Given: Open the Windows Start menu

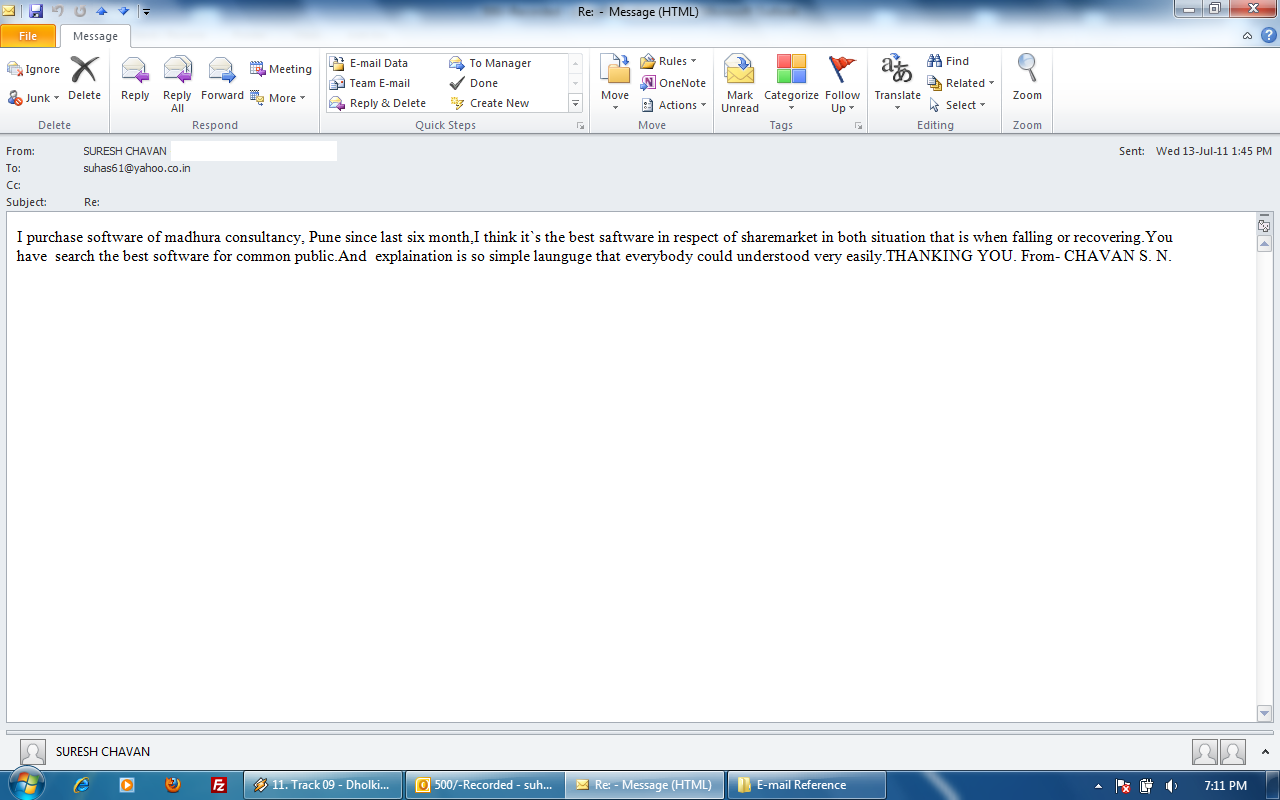Looking at the screenshot, I should tap(25, 785).
